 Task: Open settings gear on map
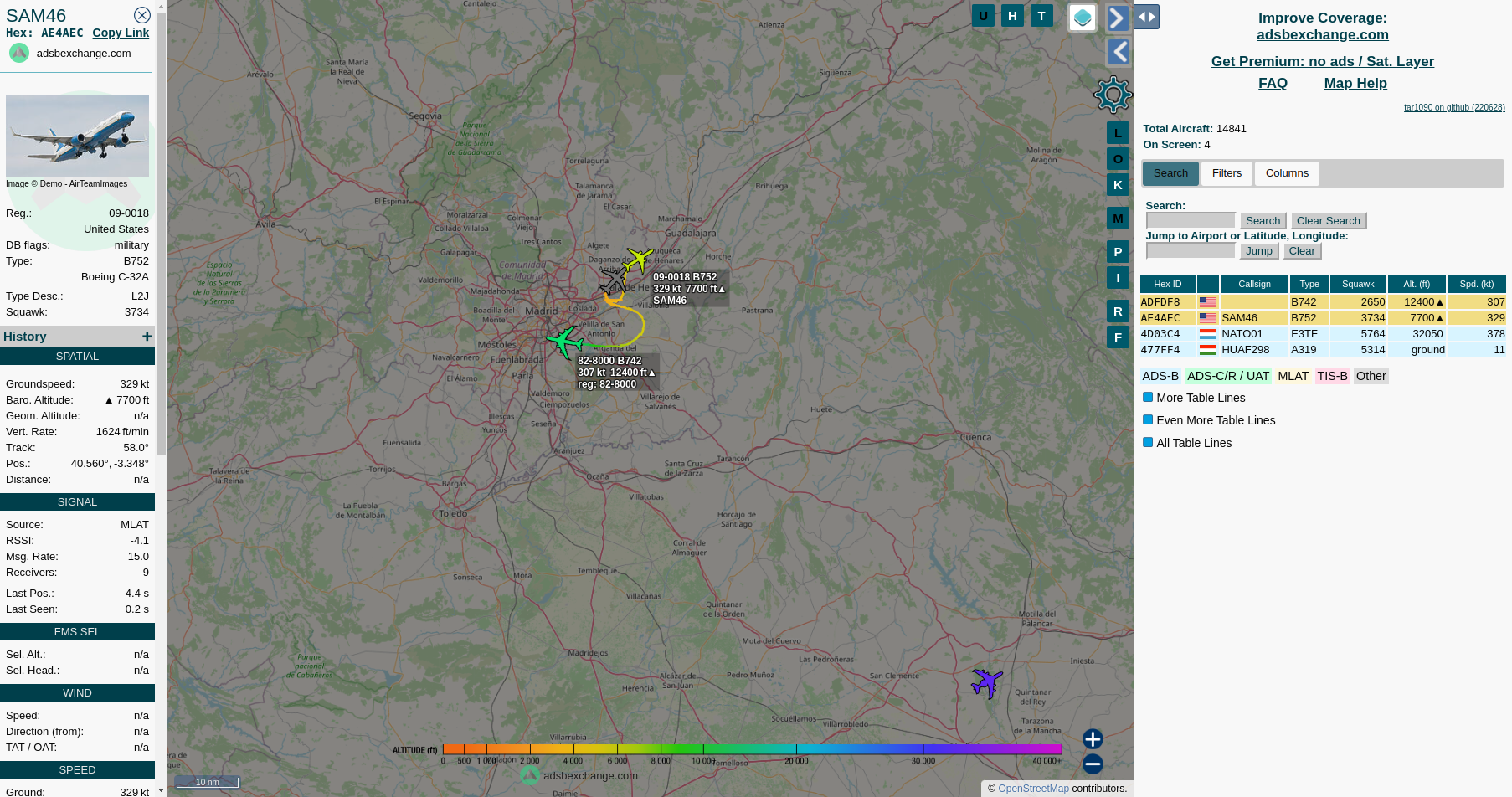[x=1113, y=95]
